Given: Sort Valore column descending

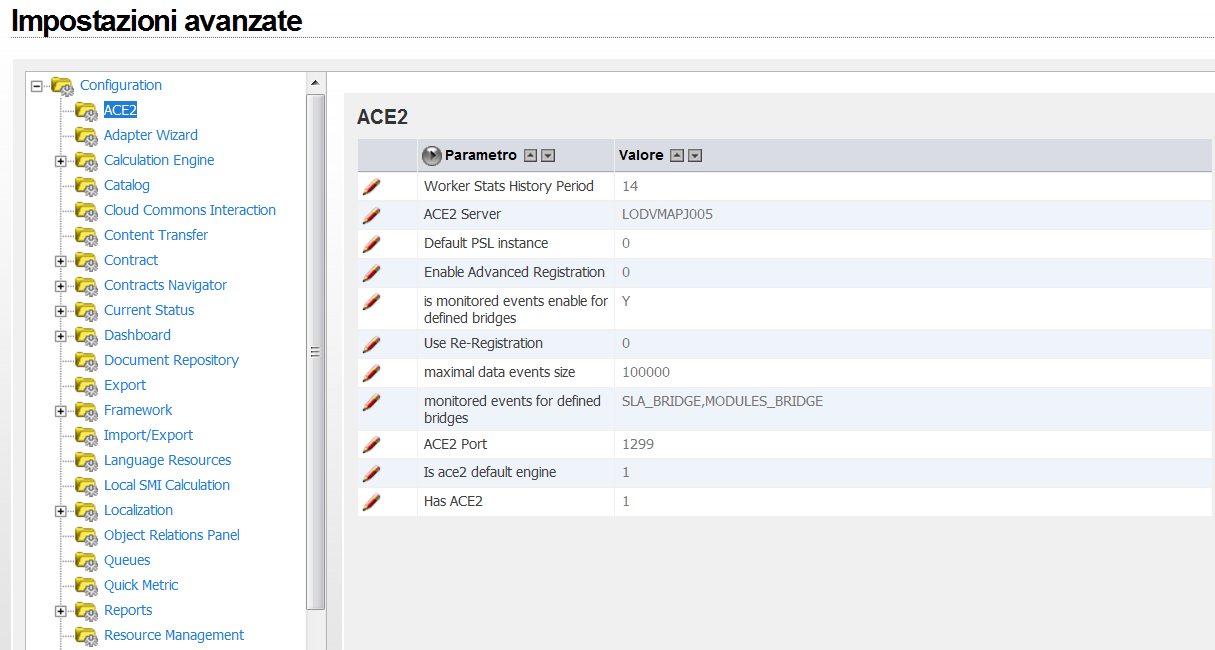Looking at the screenshot, I should (695, 156).
